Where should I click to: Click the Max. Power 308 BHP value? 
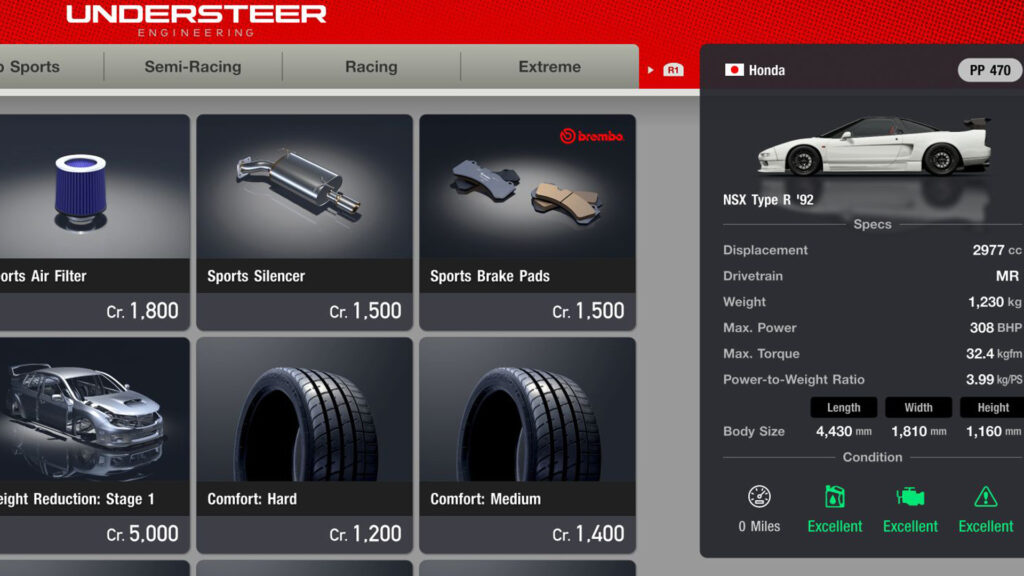pos(995,328)
